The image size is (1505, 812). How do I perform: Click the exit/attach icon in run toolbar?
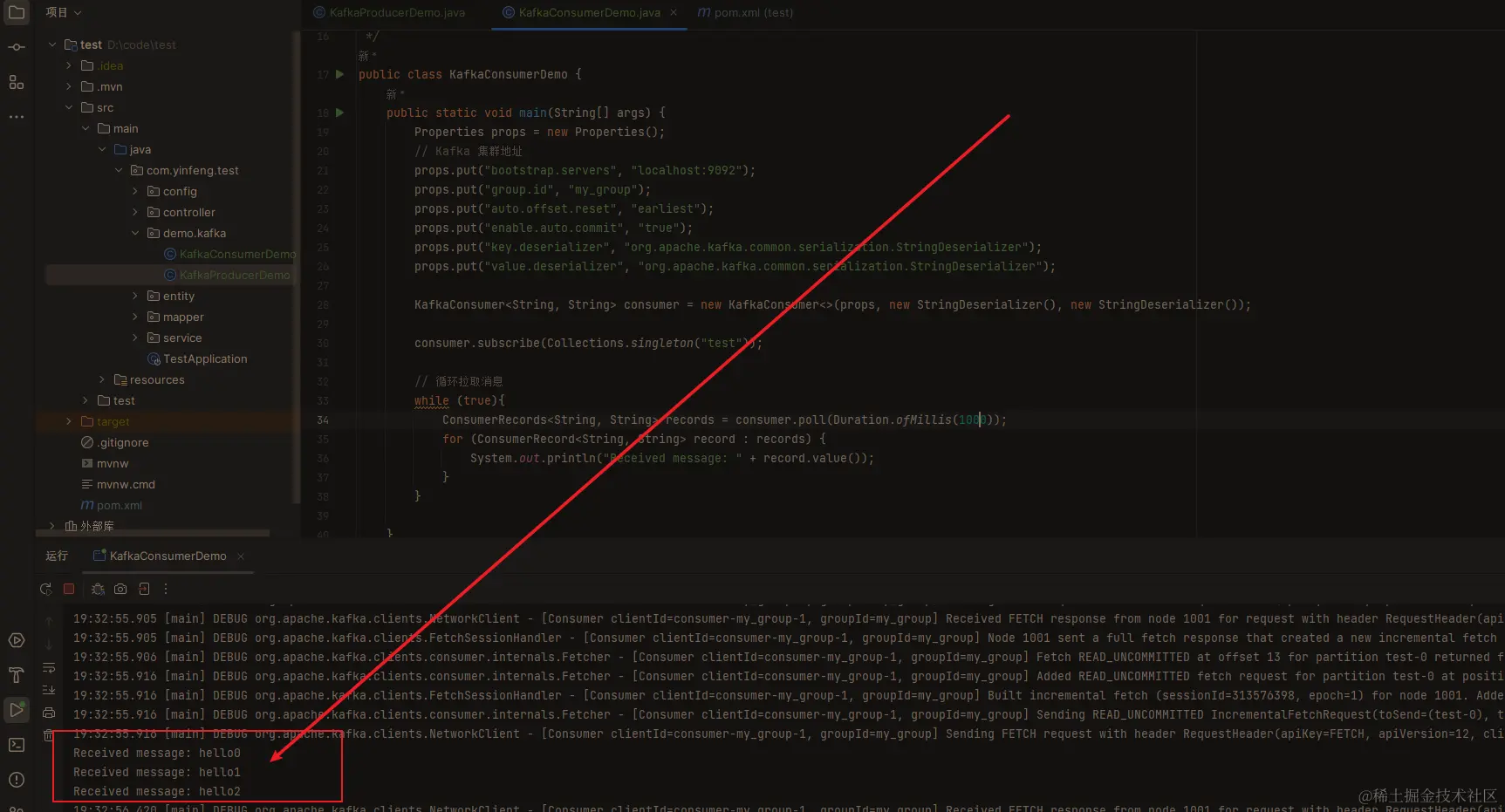[144, 589]
